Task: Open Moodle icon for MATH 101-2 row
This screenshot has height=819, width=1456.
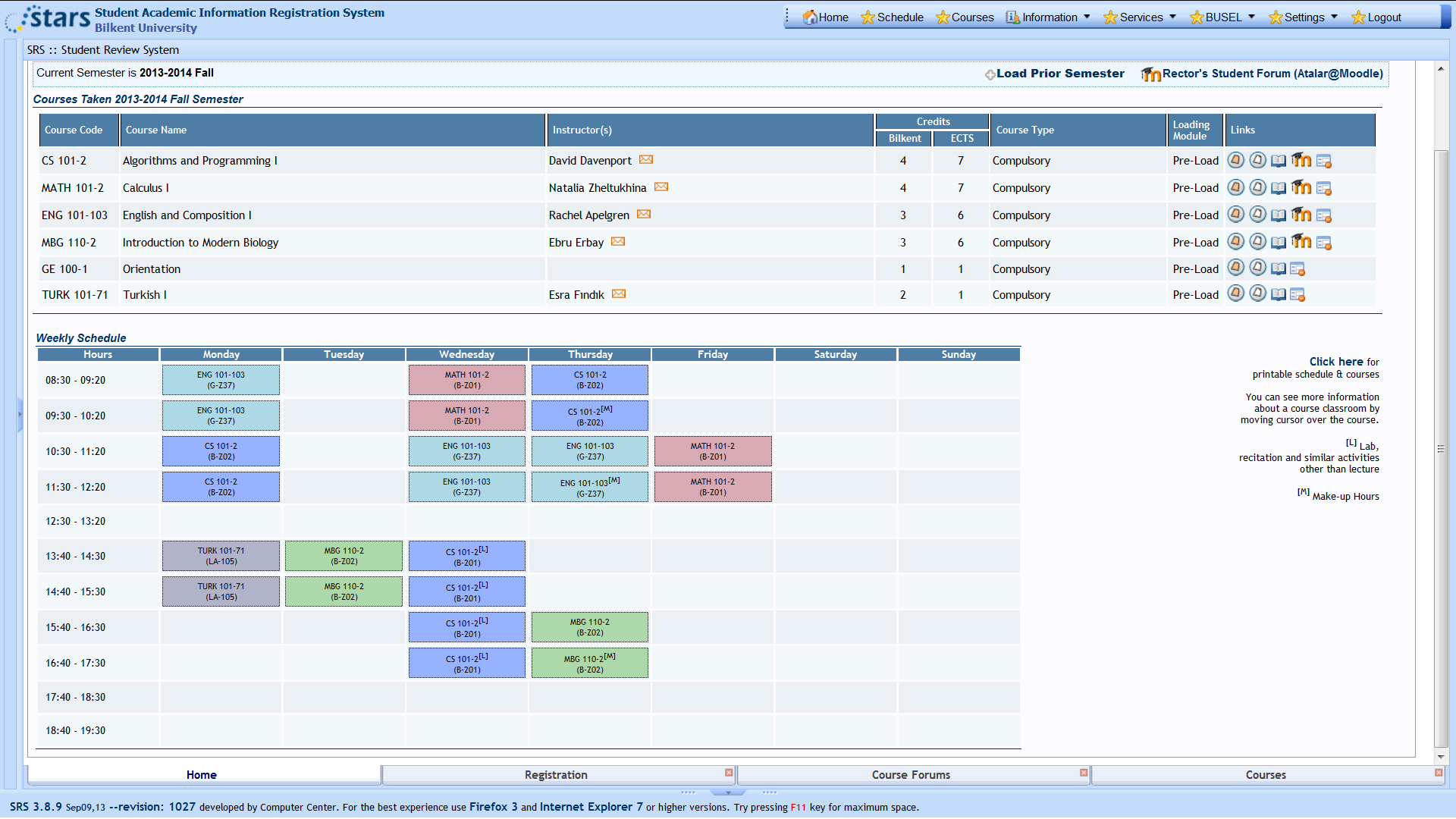Action: point(1301,187)
